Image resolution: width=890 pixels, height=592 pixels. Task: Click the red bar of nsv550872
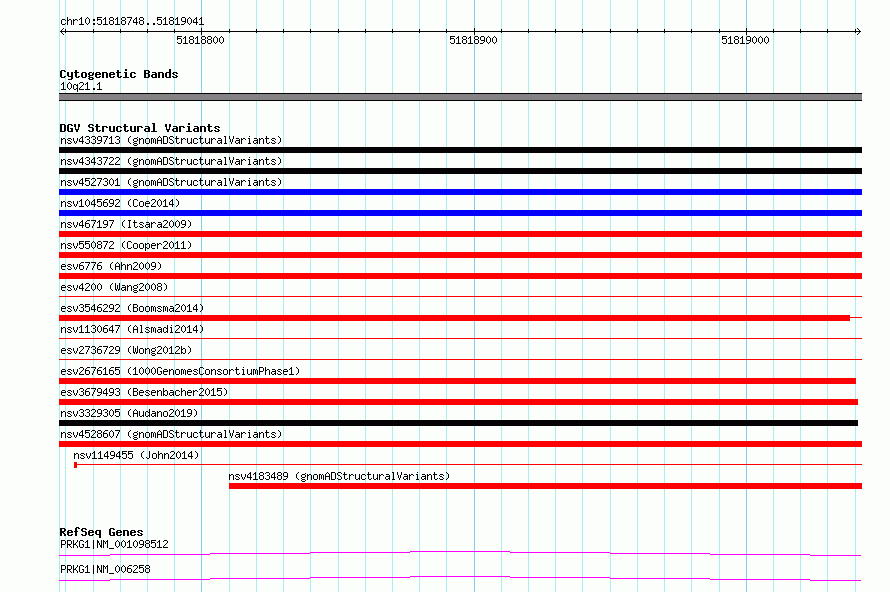[x=460, y=255]
